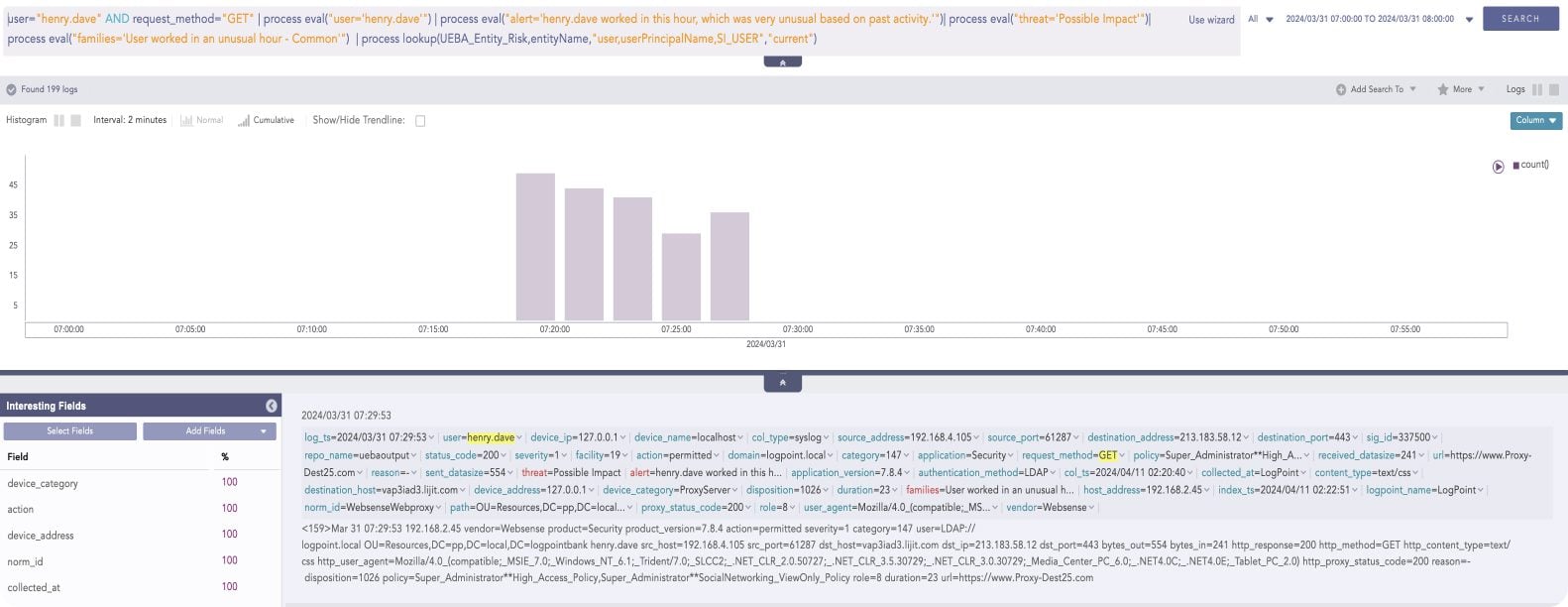Click the log timestamp 2024/03/31 07:29:53 heading

[346, 416]
